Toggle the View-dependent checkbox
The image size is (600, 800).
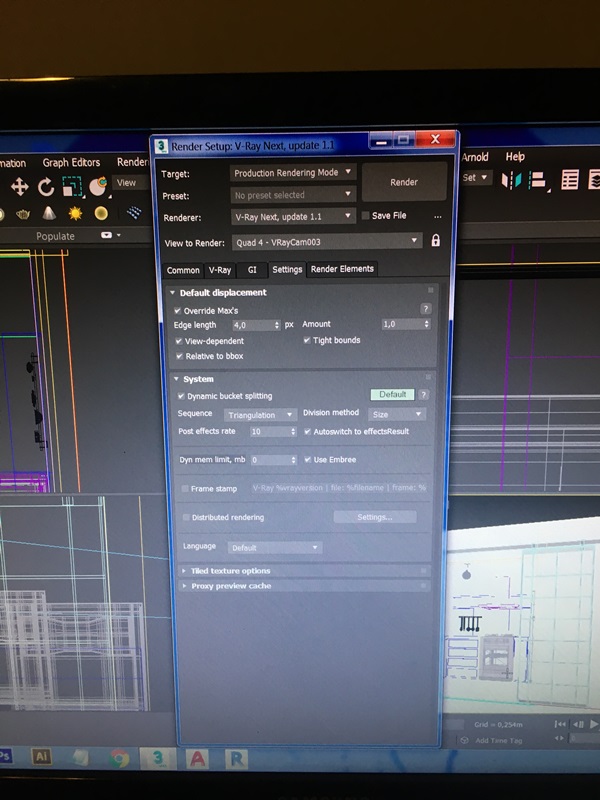pos(179,341)
